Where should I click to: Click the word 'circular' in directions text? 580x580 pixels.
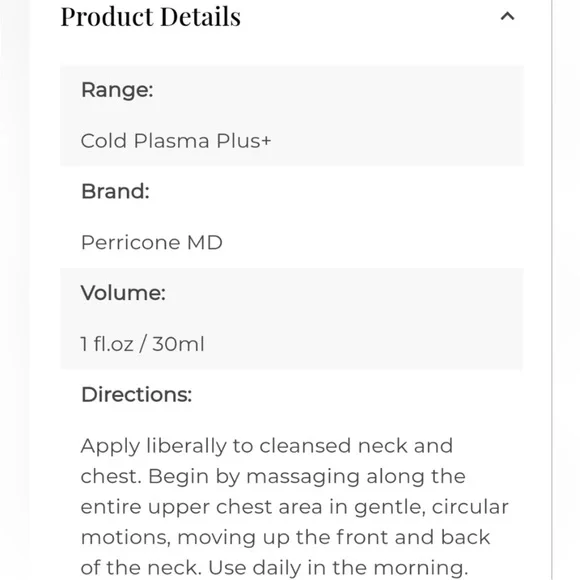click(x=470, y=507)
